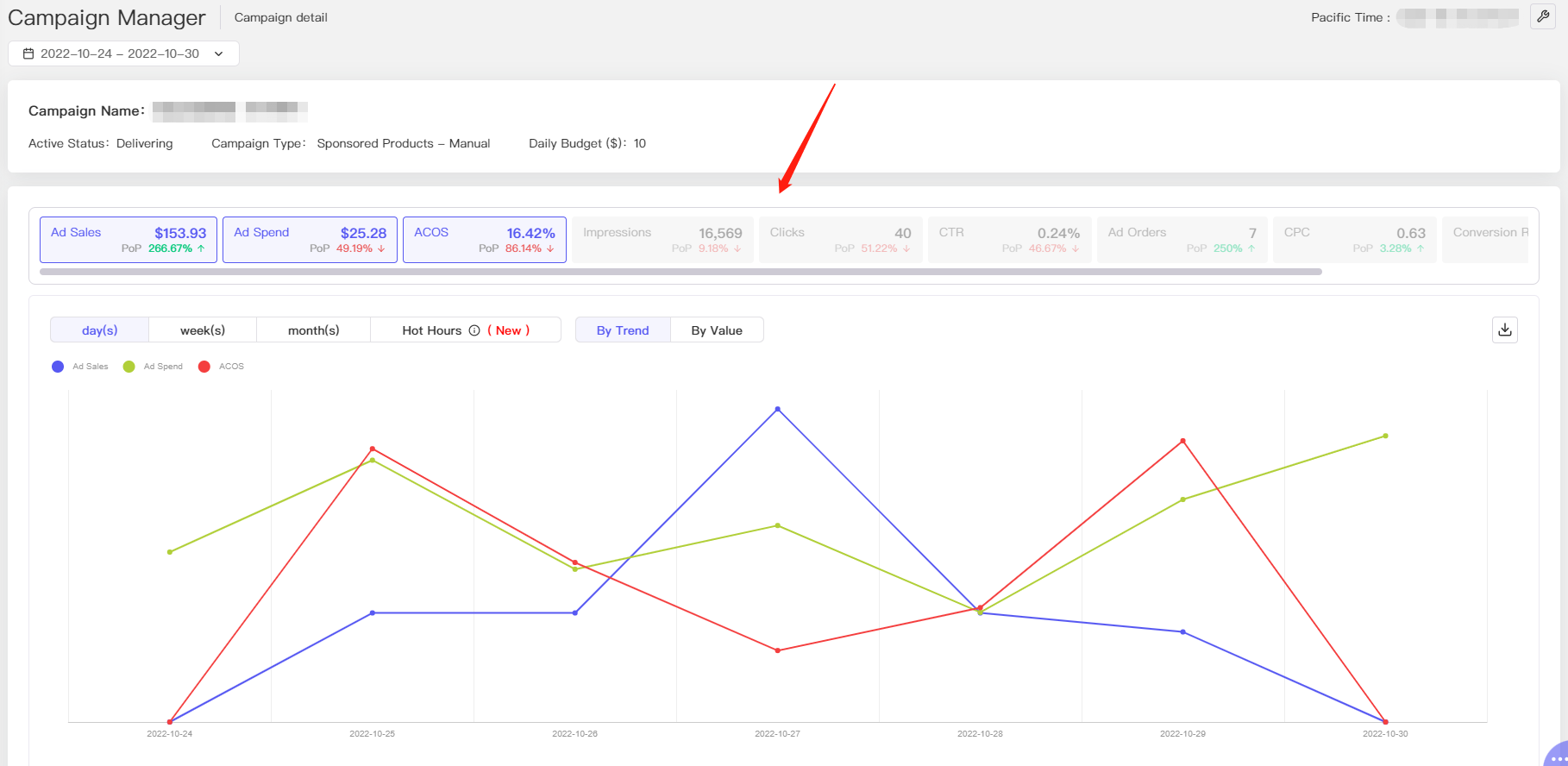The width and height of the screenshot is (1568, 766).
Task: Open the chat bubble widget
Action: coord(1557,756)
